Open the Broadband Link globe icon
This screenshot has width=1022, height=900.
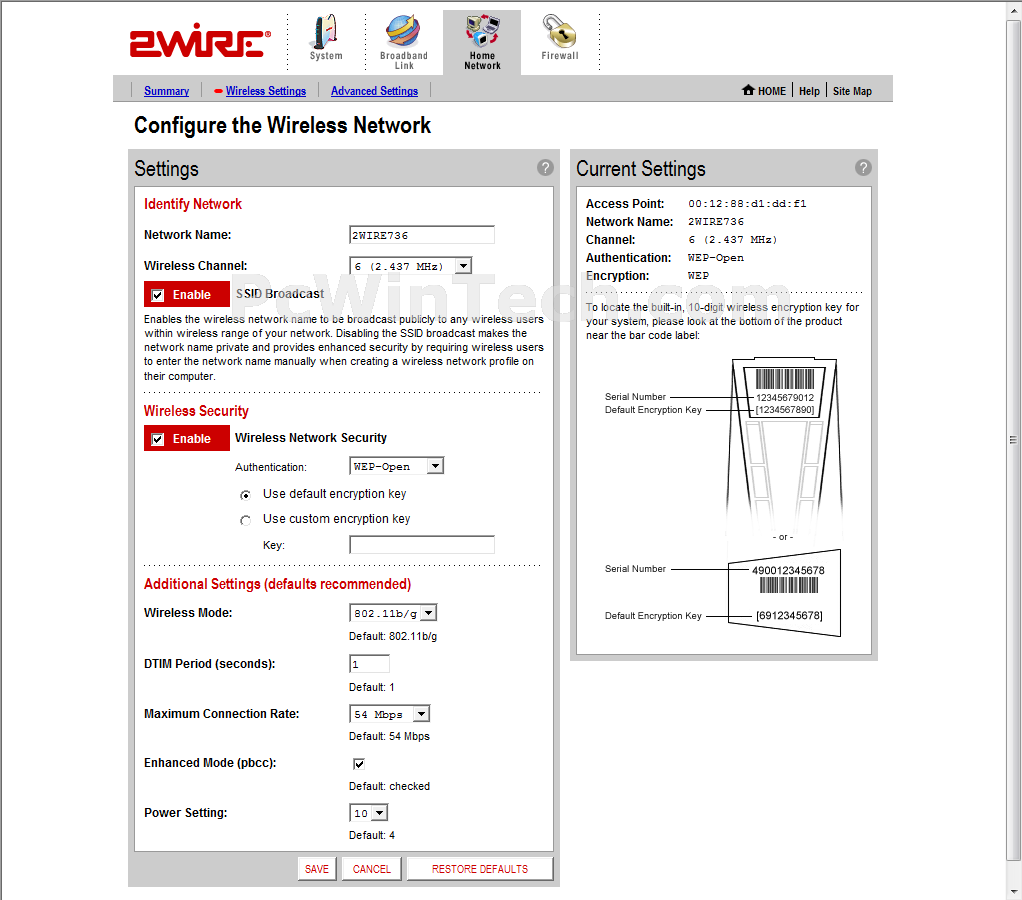tap(403, 31)
